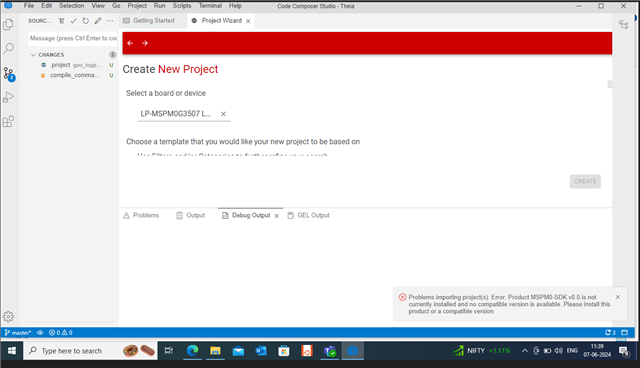Click the commit message input field

click(x=73, y=38)
